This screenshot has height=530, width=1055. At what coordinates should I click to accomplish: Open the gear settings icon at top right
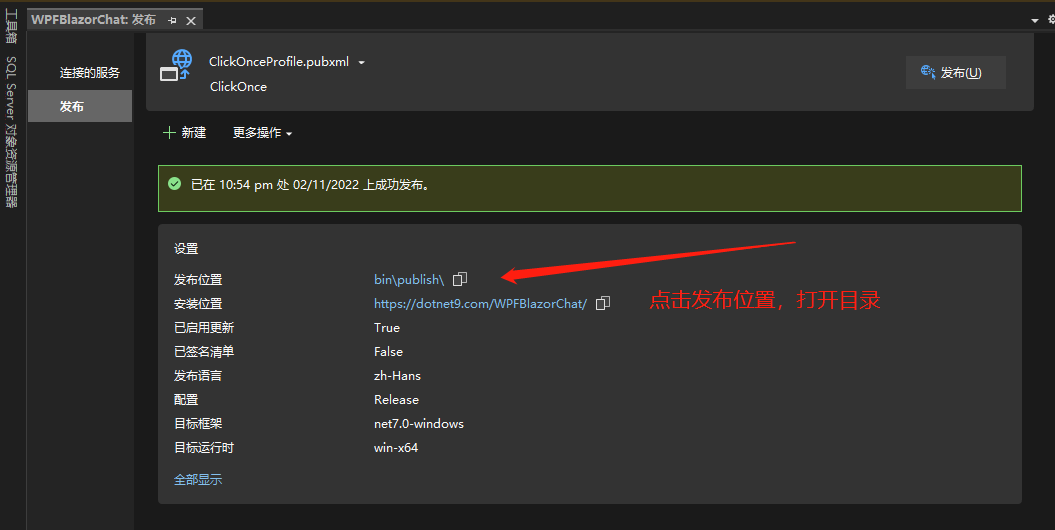[x=1051, y=20]
